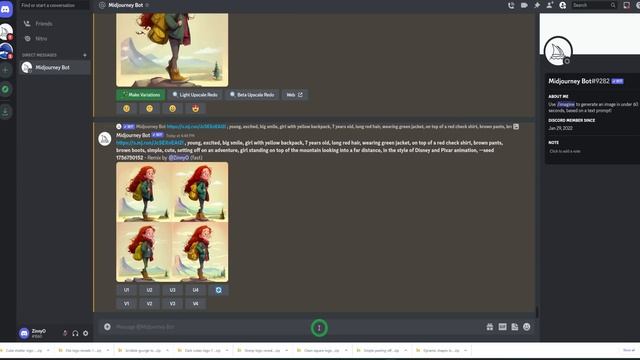
Task: Open the Web link button
Action: click(295, 95)
